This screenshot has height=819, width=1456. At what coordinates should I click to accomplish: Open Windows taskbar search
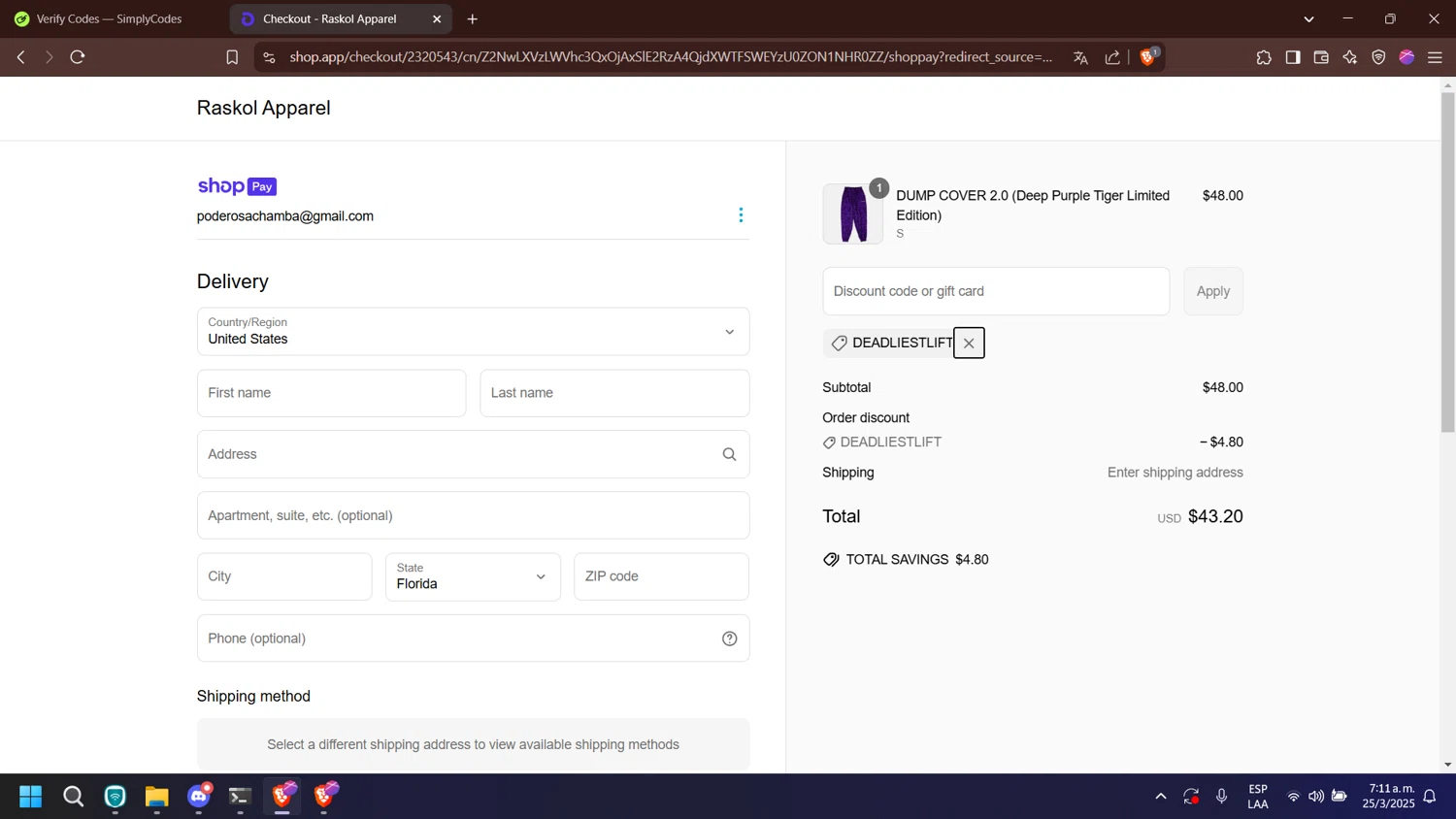coord(73,797)
